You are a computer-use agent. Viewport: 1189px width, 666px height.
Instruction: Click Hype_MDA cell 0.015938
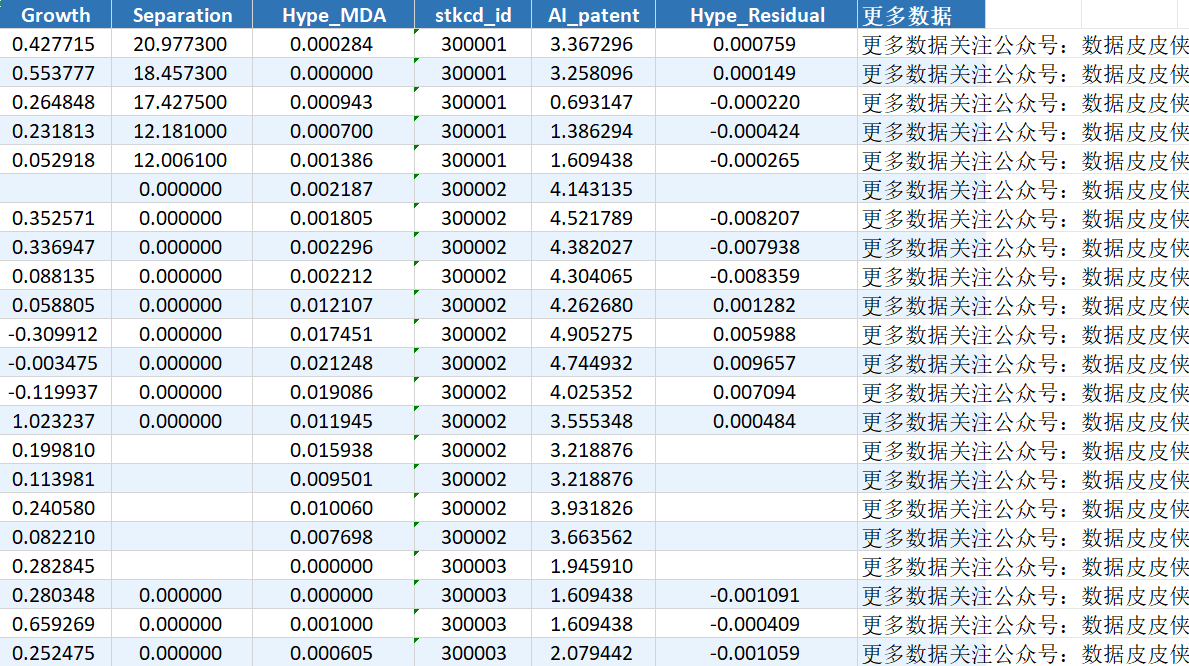click(x=334, y=450)
